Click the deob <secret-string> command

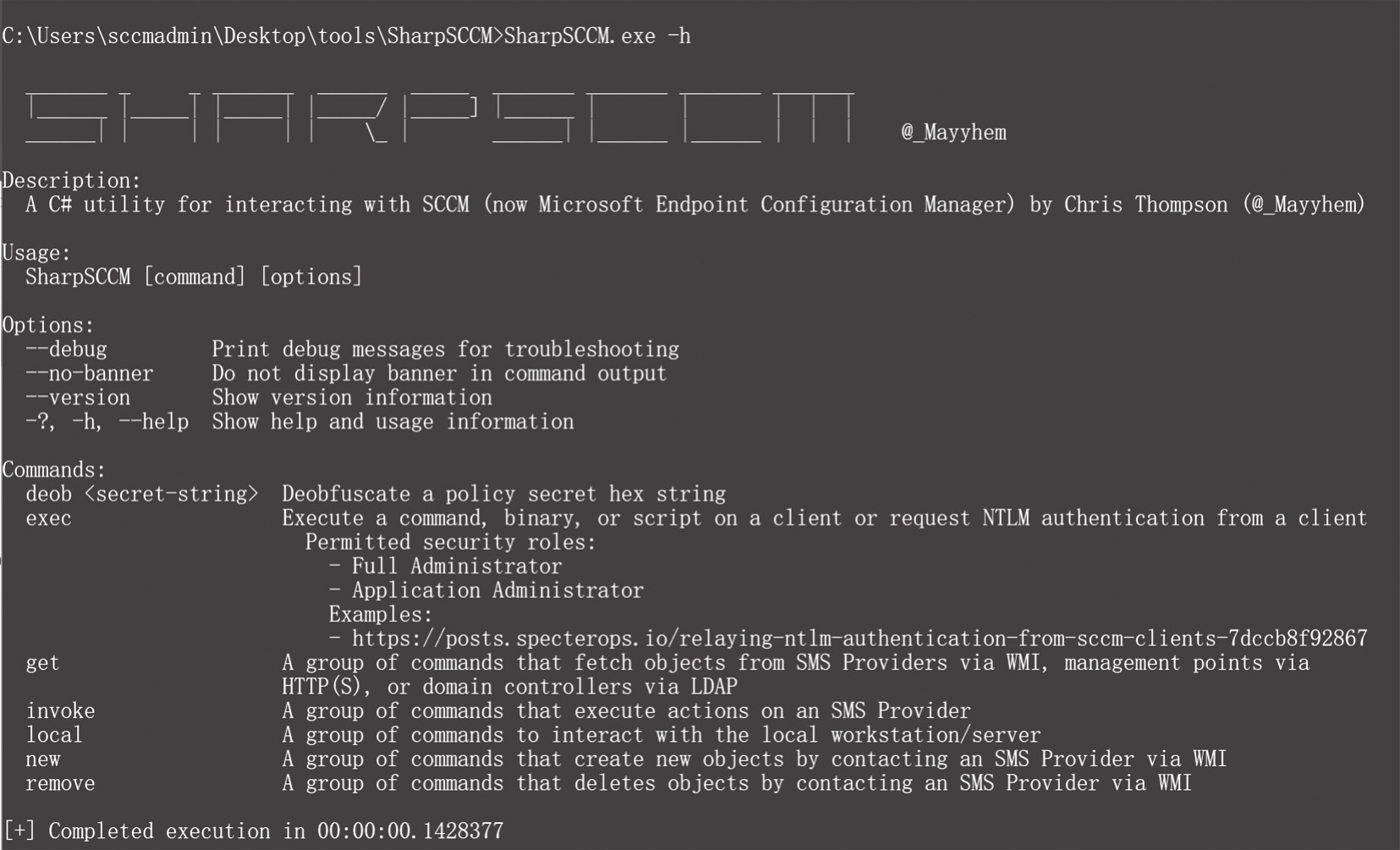point(142,493)
